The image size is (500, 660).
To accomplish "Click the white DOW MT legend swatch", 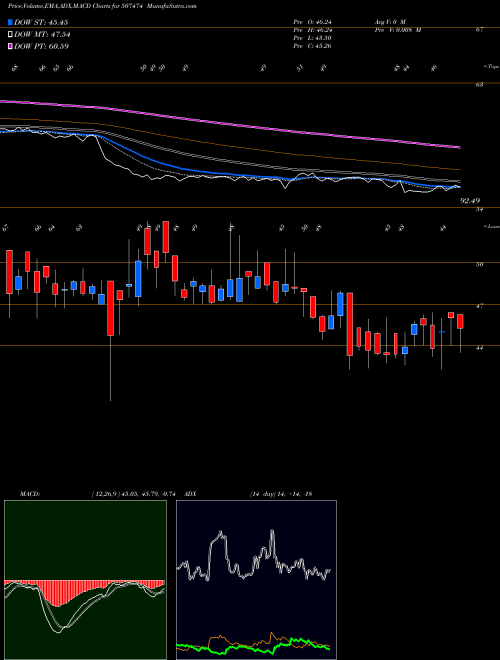I will pyautogui.click(x=10, y=34).
